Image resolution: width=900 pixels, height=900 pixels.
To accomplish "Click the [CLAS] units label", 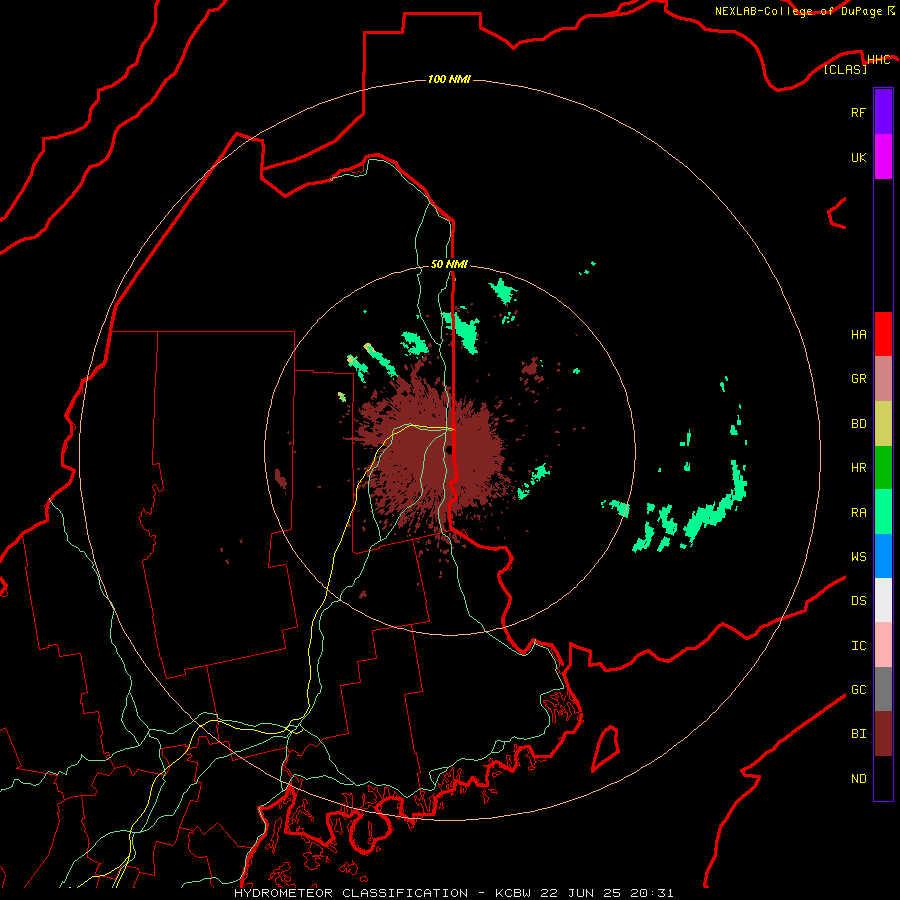I will coord(845,69).
